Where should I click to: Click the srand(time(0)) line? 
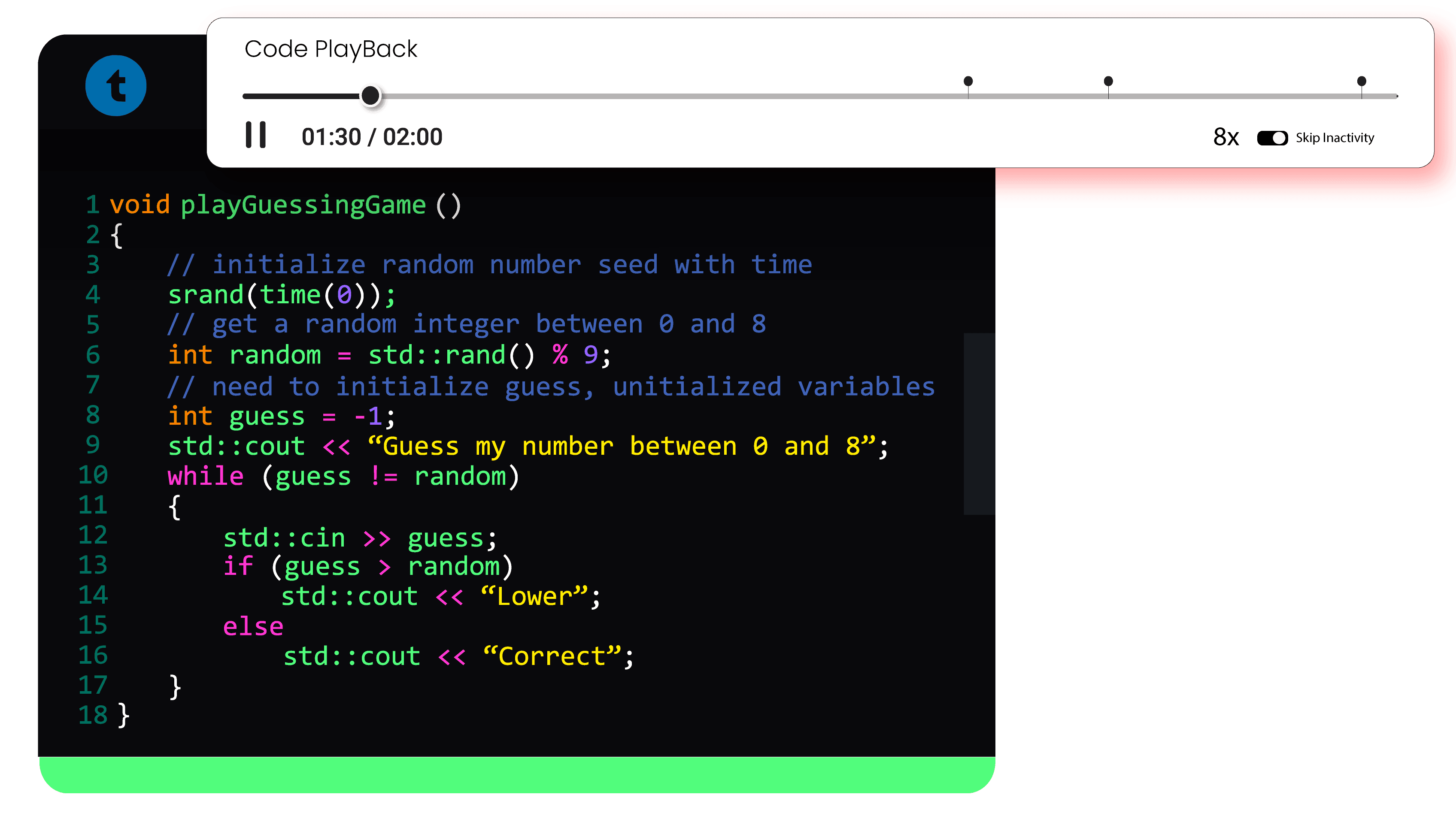pyautogui.click(x=281, y=295)
